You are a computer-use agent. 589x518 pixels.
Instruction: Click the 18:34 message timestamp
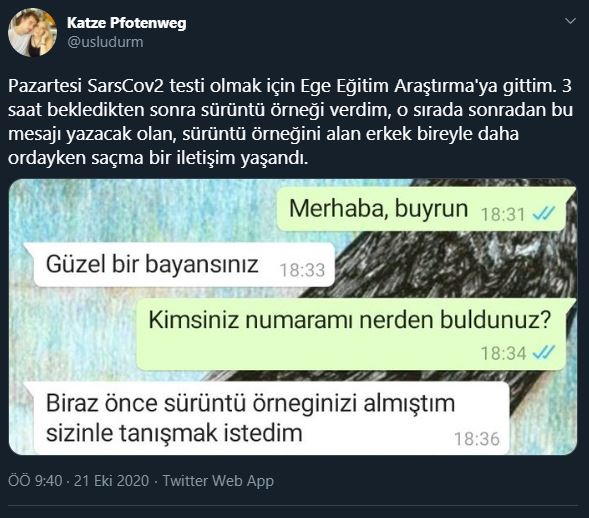click(x=503, y=353)
